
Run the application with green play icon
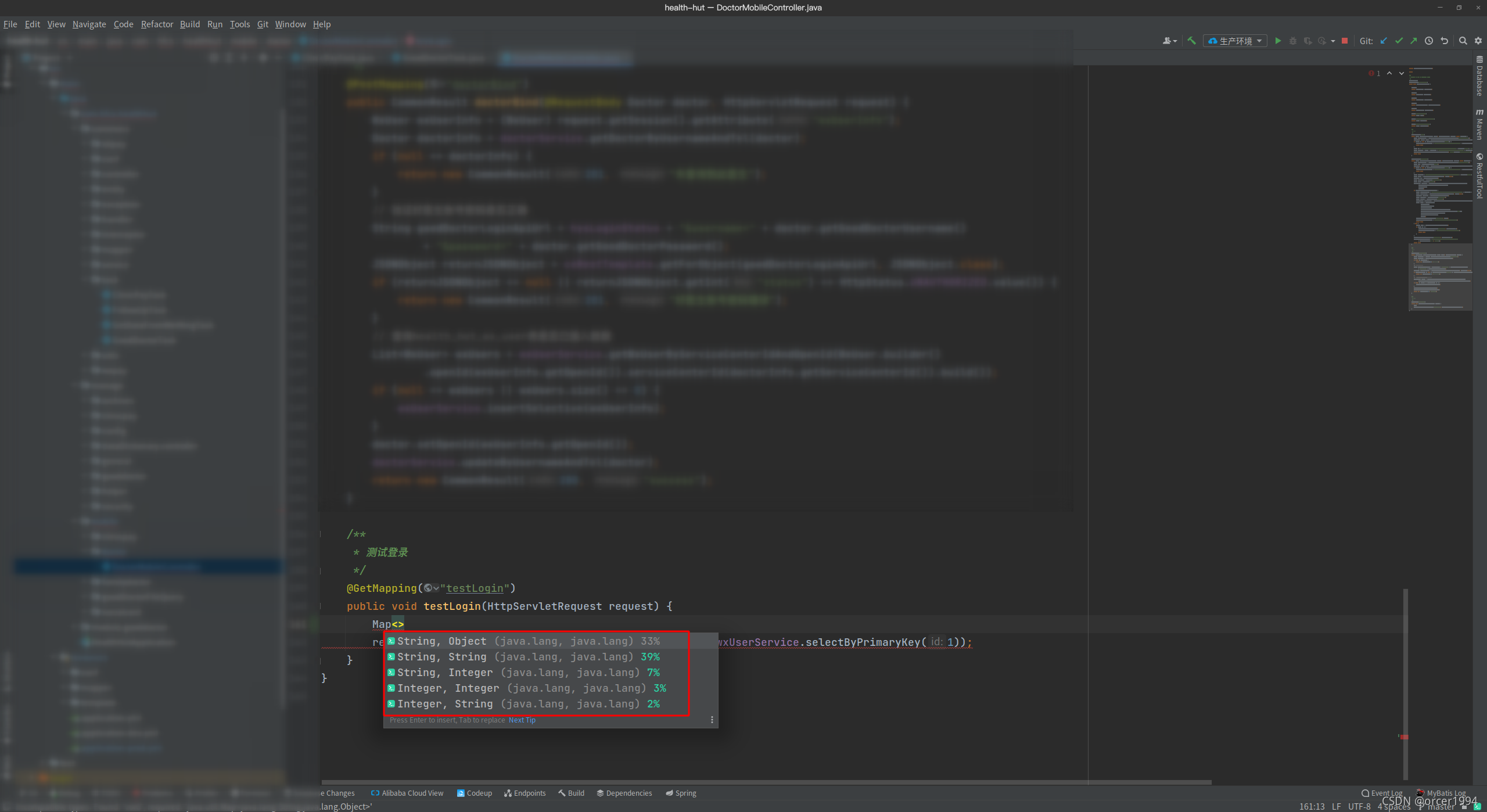[x=1278, y=41]
